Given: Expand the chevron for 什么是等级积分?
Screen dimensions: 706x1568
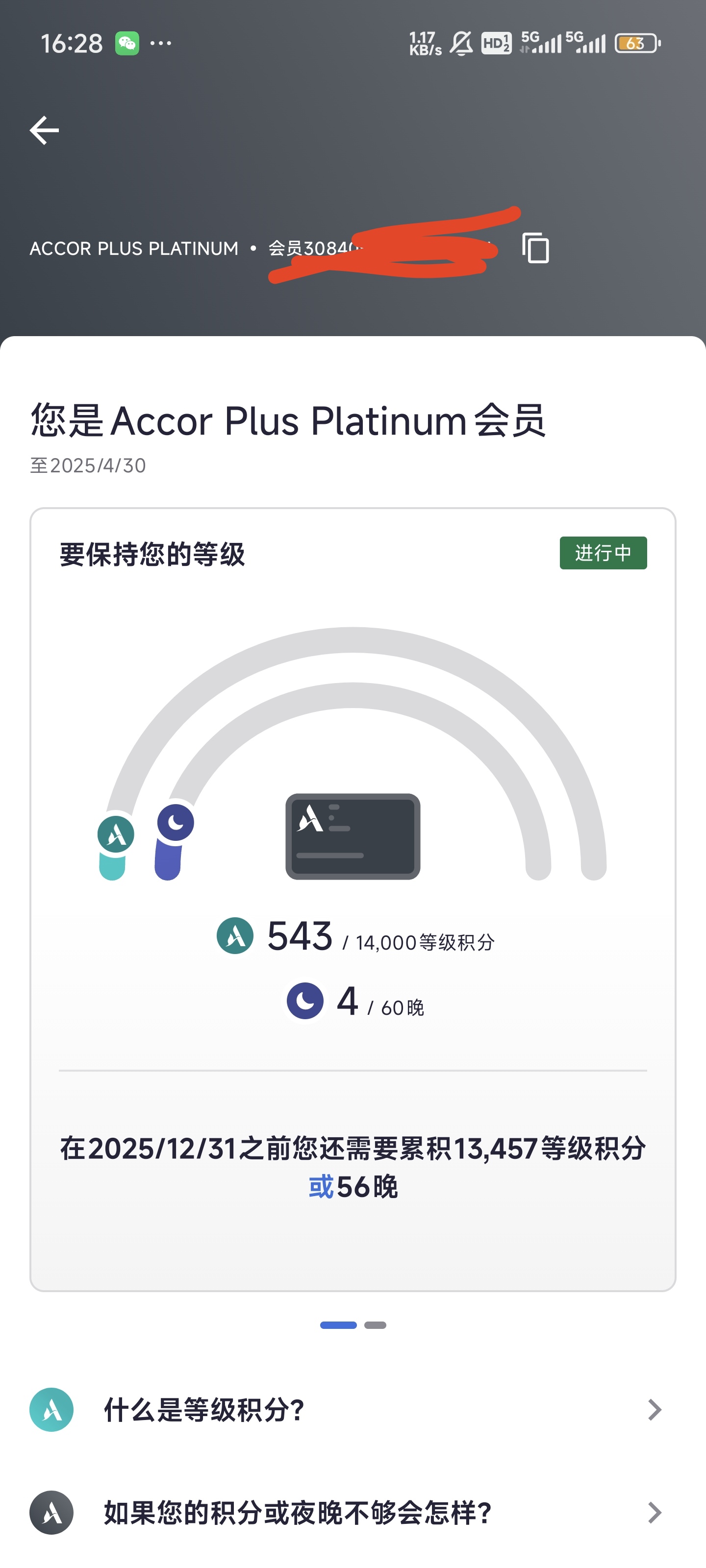Looking at the screenshot, I should point(655,1409).
